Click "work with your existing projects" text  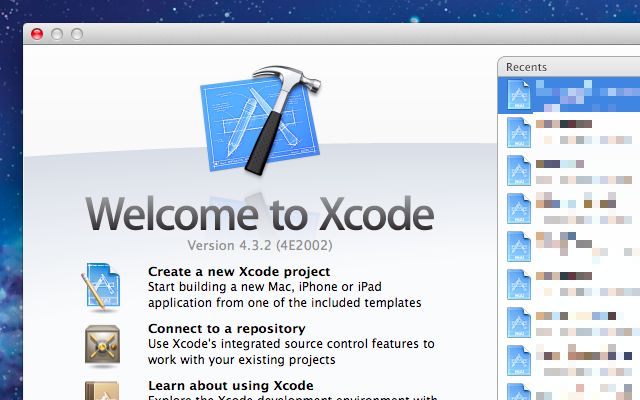[x=242, y=360]
